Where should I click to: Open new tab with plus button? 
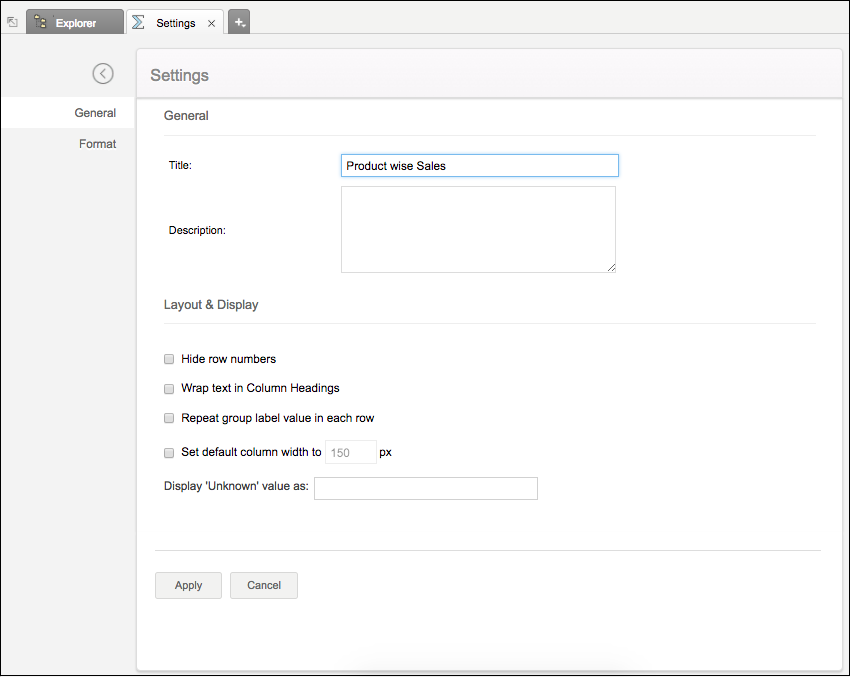[x=239, y=22]
